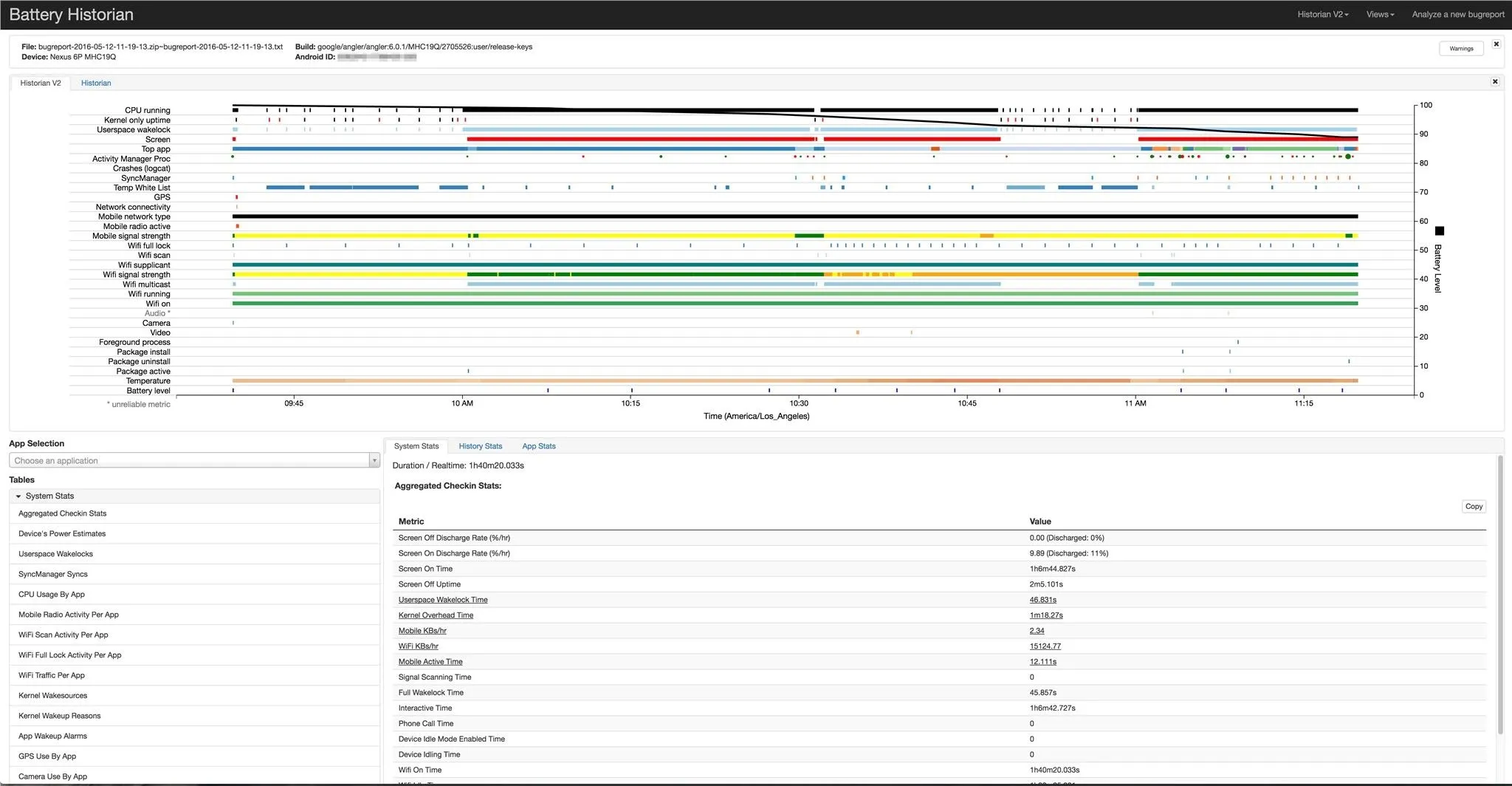Click the Temperature bar in timeline
This screenshot has height=786, width=1512.
coord(795,380)
